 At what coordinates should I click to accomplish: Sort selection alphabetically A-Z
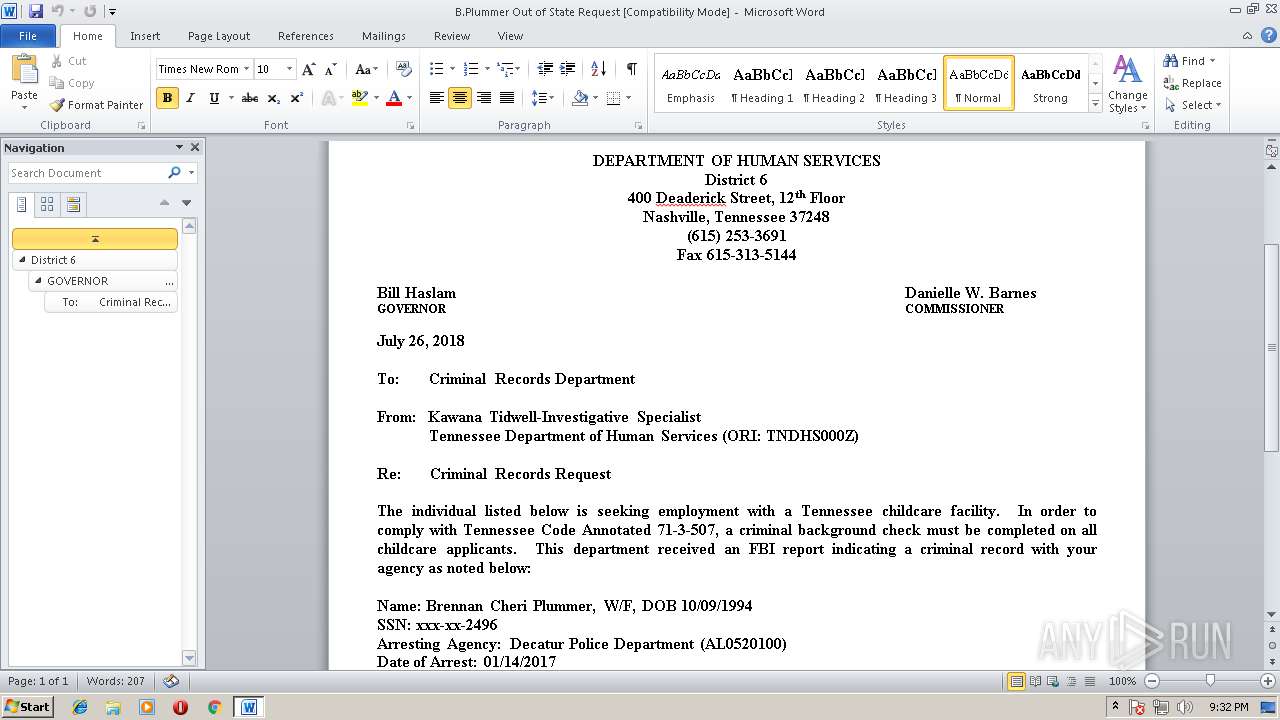click(x=599, y=69)
